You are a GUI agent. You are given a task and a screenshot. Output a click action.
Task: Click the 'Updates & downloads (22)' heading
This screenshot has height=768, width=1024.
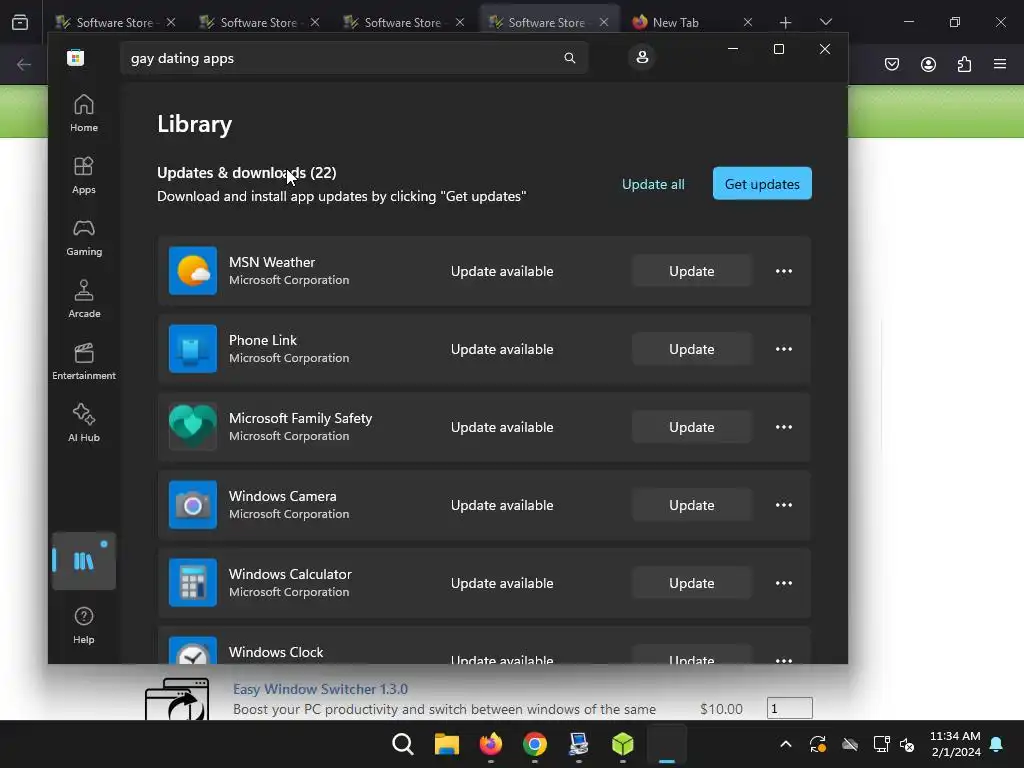(x=247, y=173)
